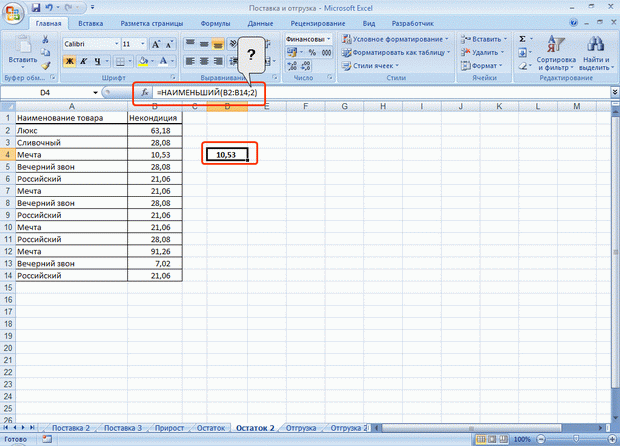
Task: Open Стили ячеек gallery
Action: [371, 66]
